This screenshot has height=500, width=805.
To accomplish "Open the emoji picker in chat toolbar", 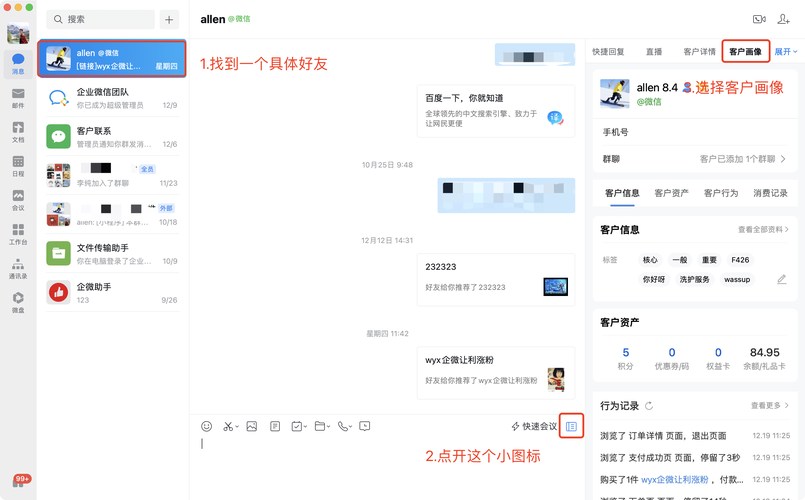I will [206, 426].
